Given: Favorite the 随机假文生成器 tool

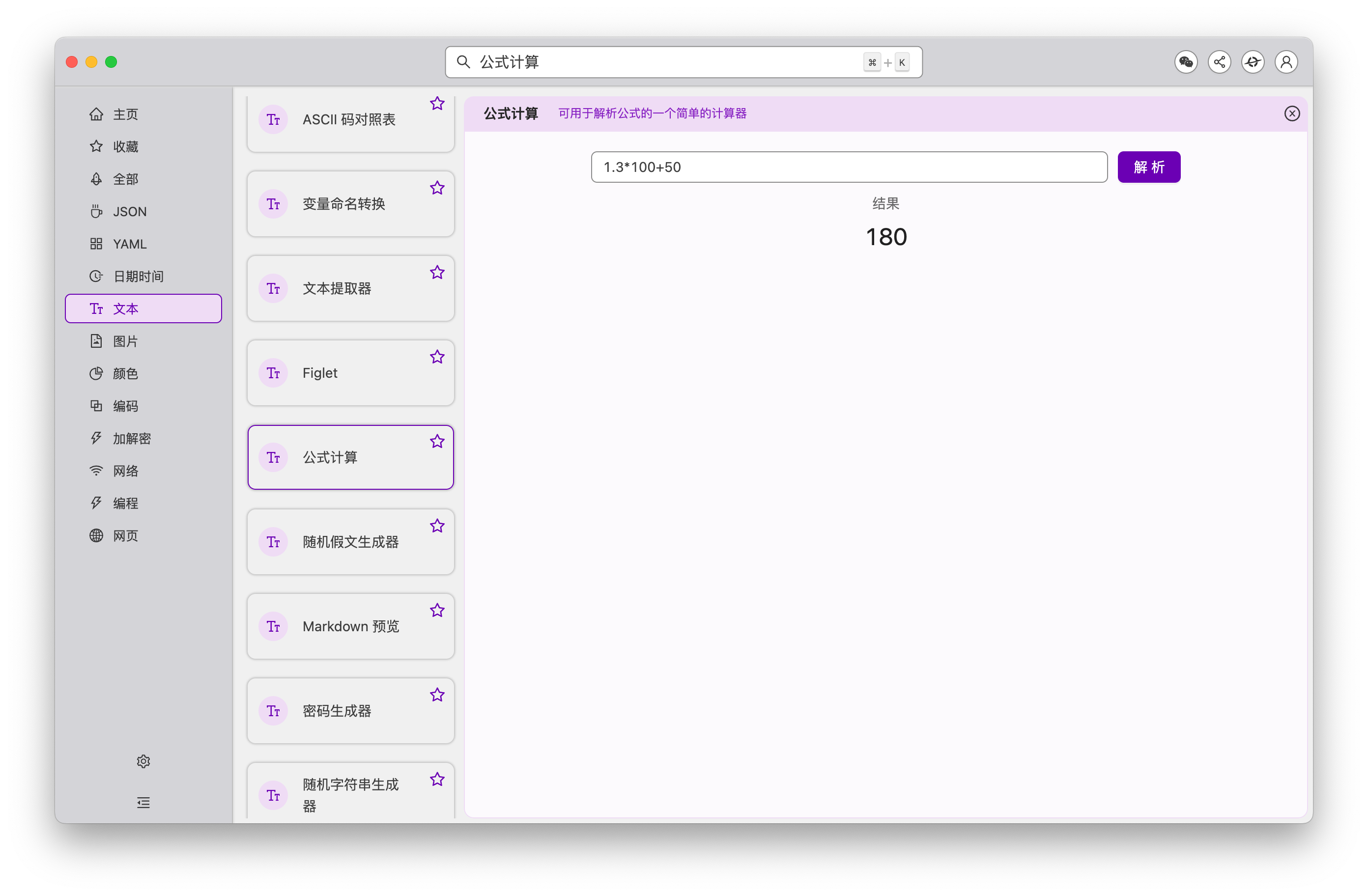Looking at the screenshot, I should click(x=437, y=526).
